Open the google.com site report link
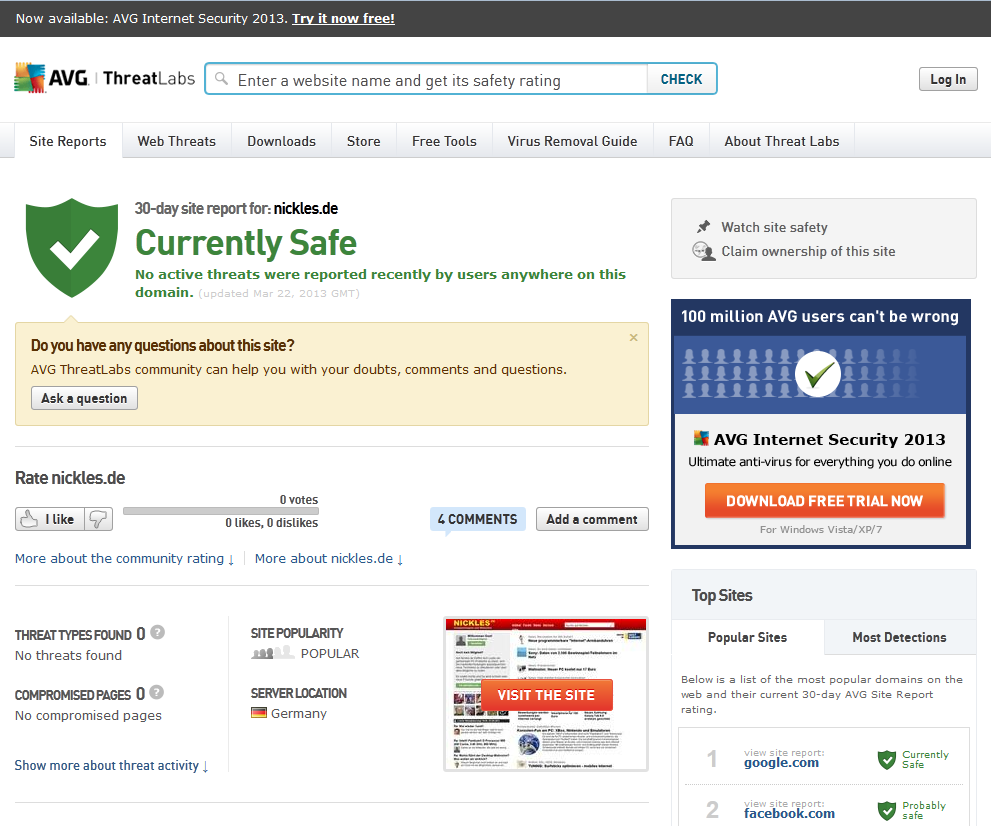Screen dimensions: 991x826 coord(781,763)
